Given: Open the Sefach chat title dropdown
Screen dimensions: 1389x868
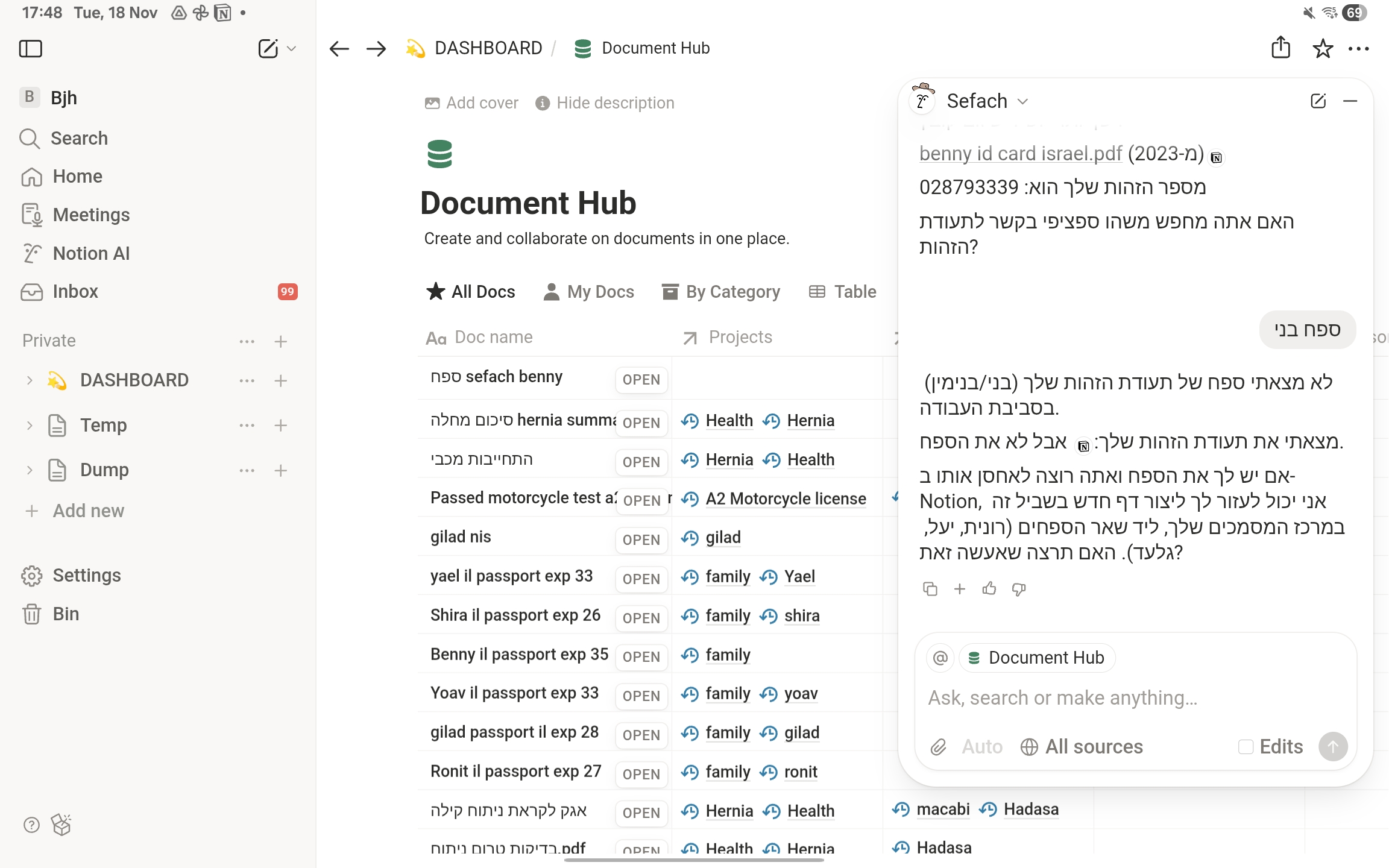Looking at the screenshot, I should click(1022, 101).
